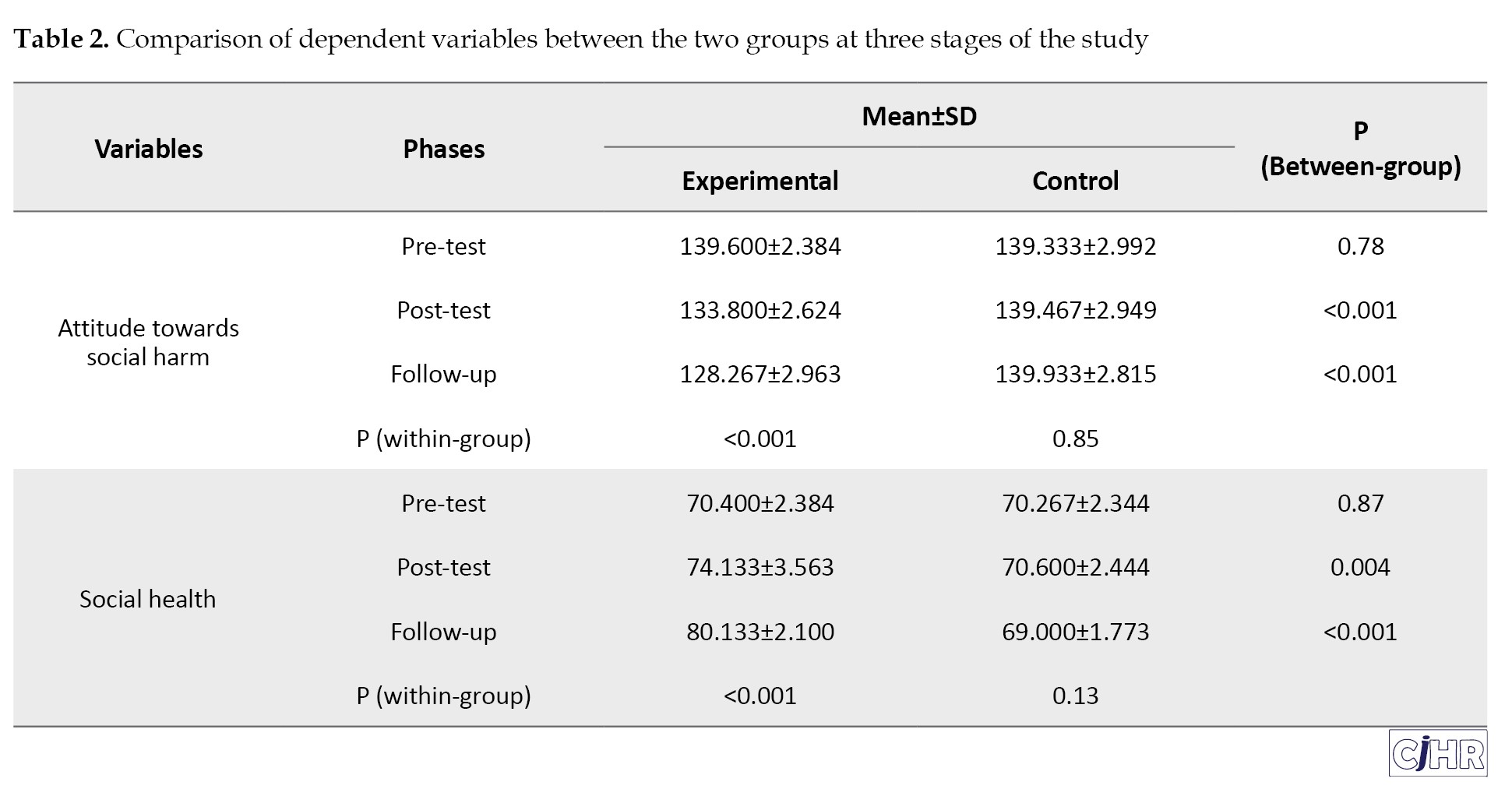This screenshot has width=1512, height=789.
Task: Select the Control group subheader
Action: pyautogui.click(x=1075, y=181)
